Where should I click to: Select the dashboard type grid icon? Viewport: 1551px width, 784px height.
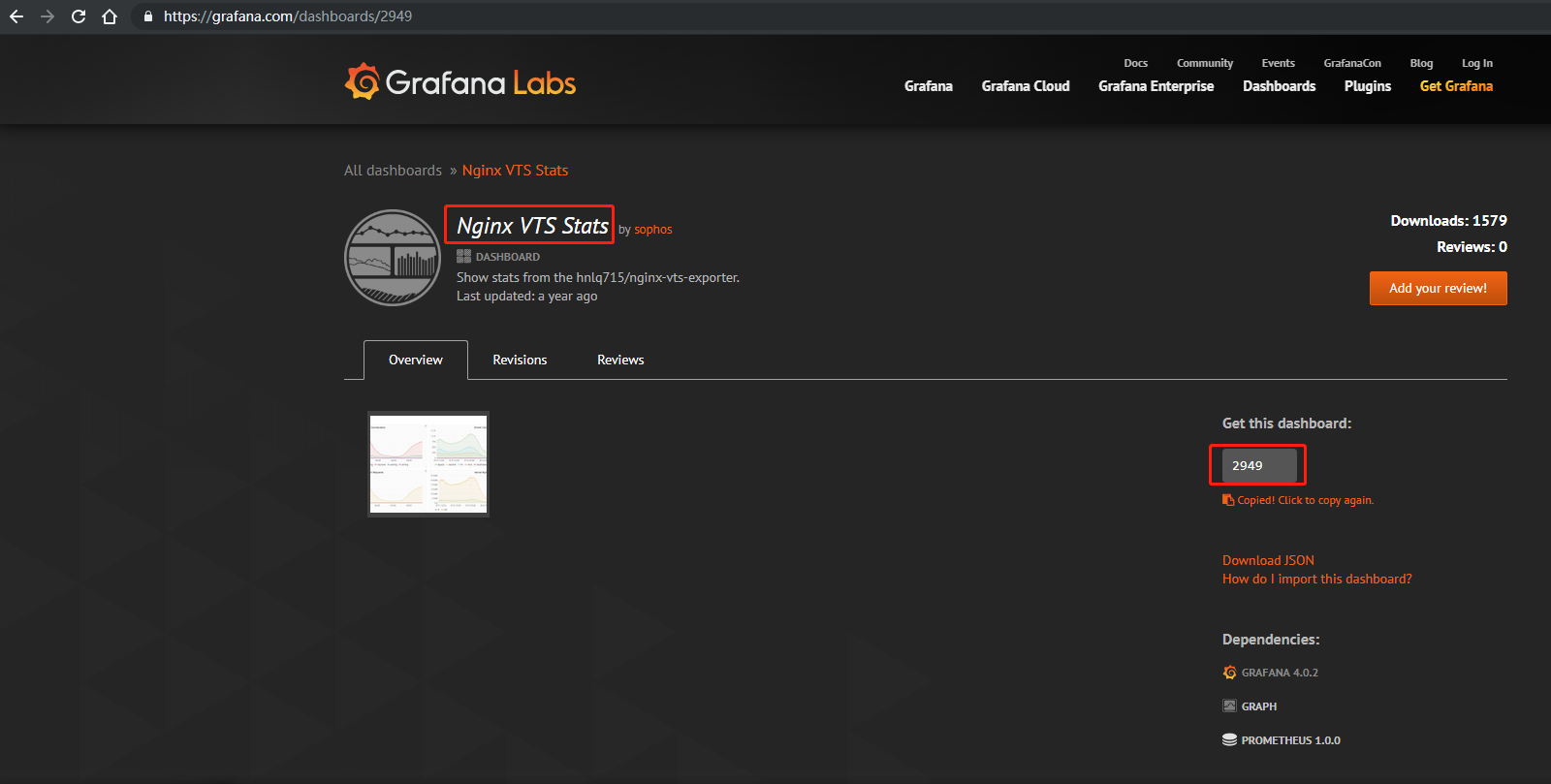pyautogui.click(x=463, y=257)
